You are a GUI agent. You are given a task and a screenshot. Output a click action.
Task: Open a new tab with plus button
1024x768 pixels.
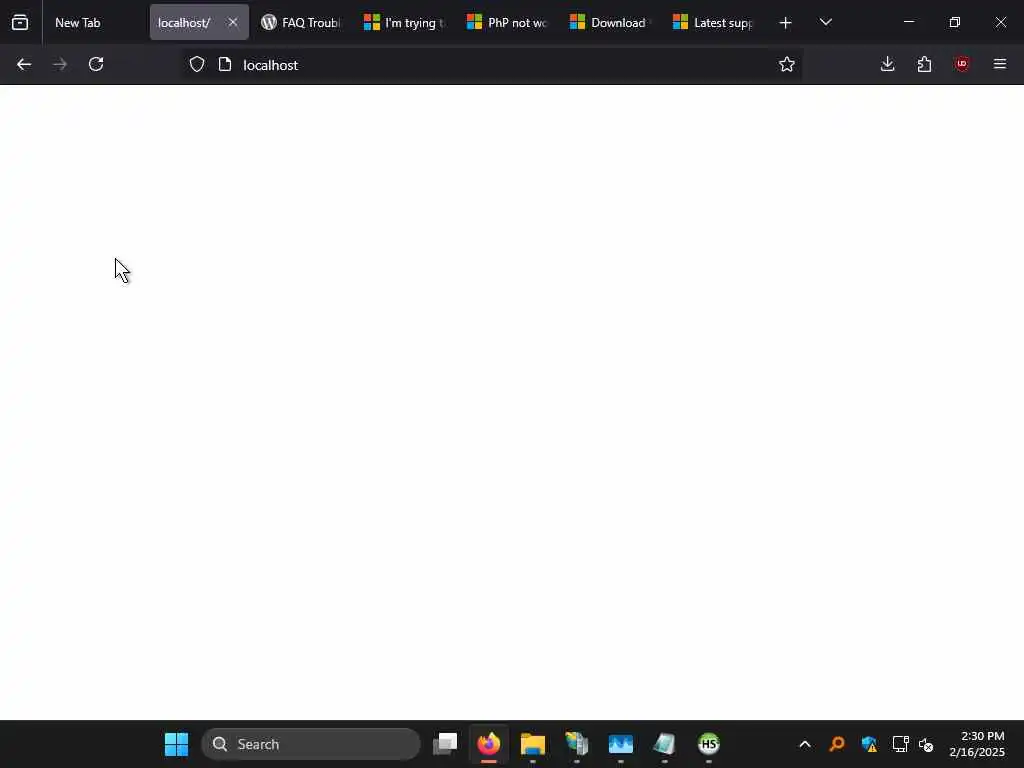coord(786,23)
